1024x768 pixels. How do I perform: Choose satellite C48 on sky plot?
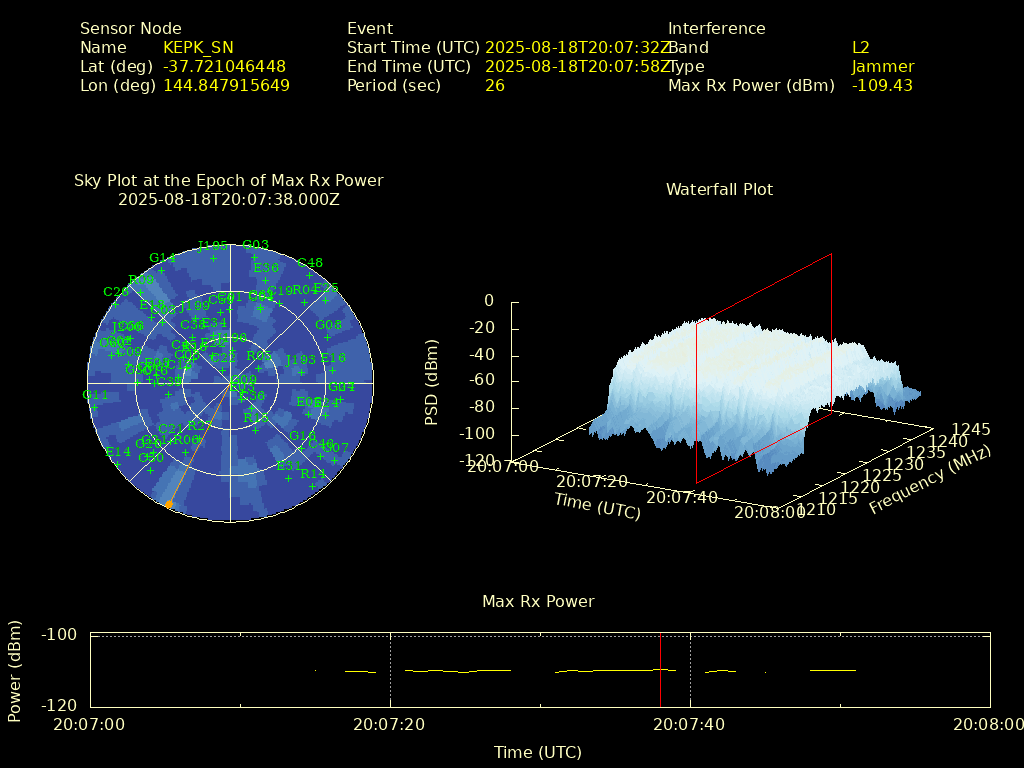tap(310, 276)
